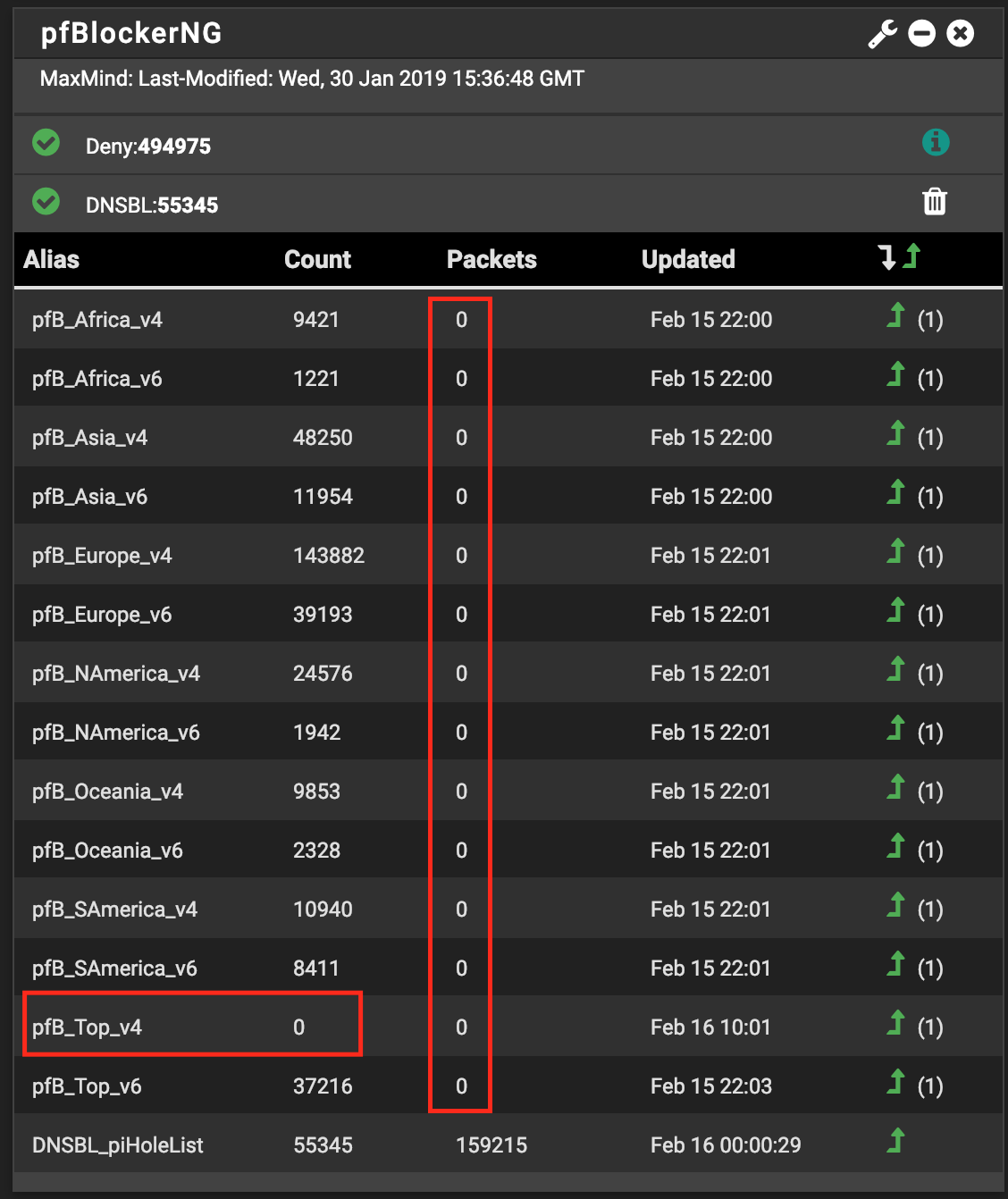Image resolution: width=1008 pixels, height=1199 pixels.
Task: Select the DNSBL_piHoleList alias
Action: click(118, 1145)
